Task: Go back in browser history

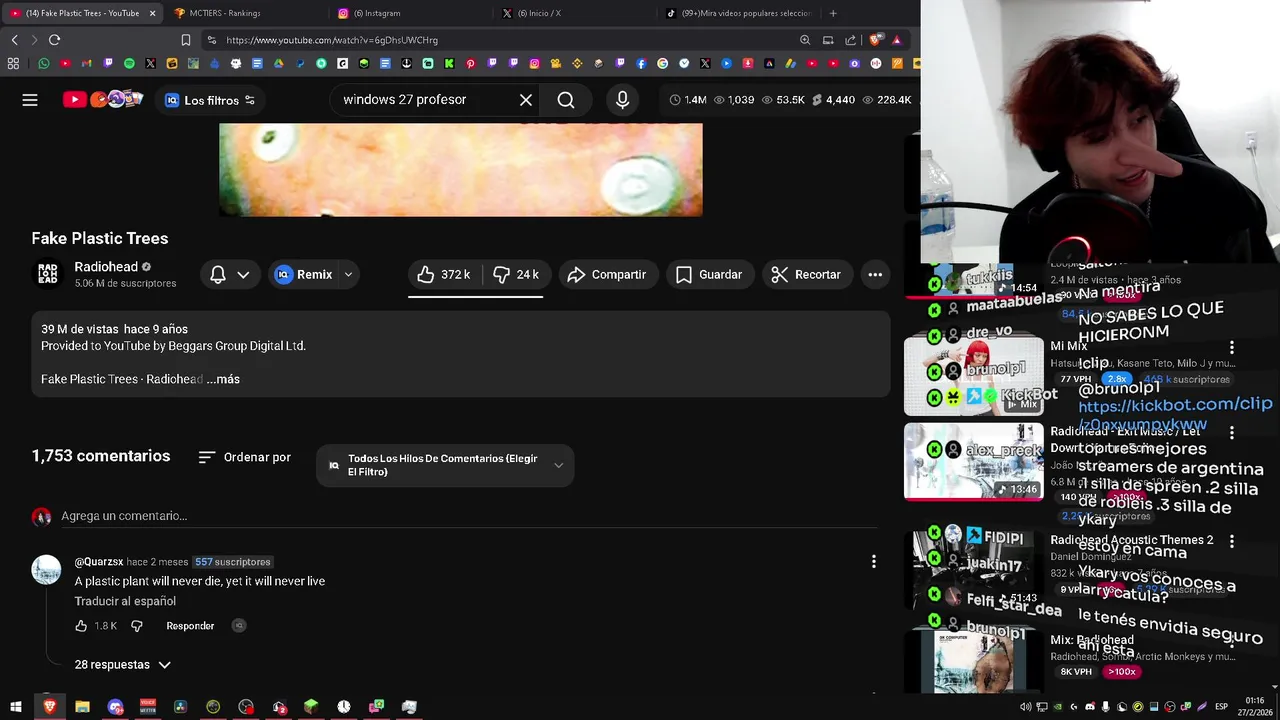Action: click(x=14, y=40)
